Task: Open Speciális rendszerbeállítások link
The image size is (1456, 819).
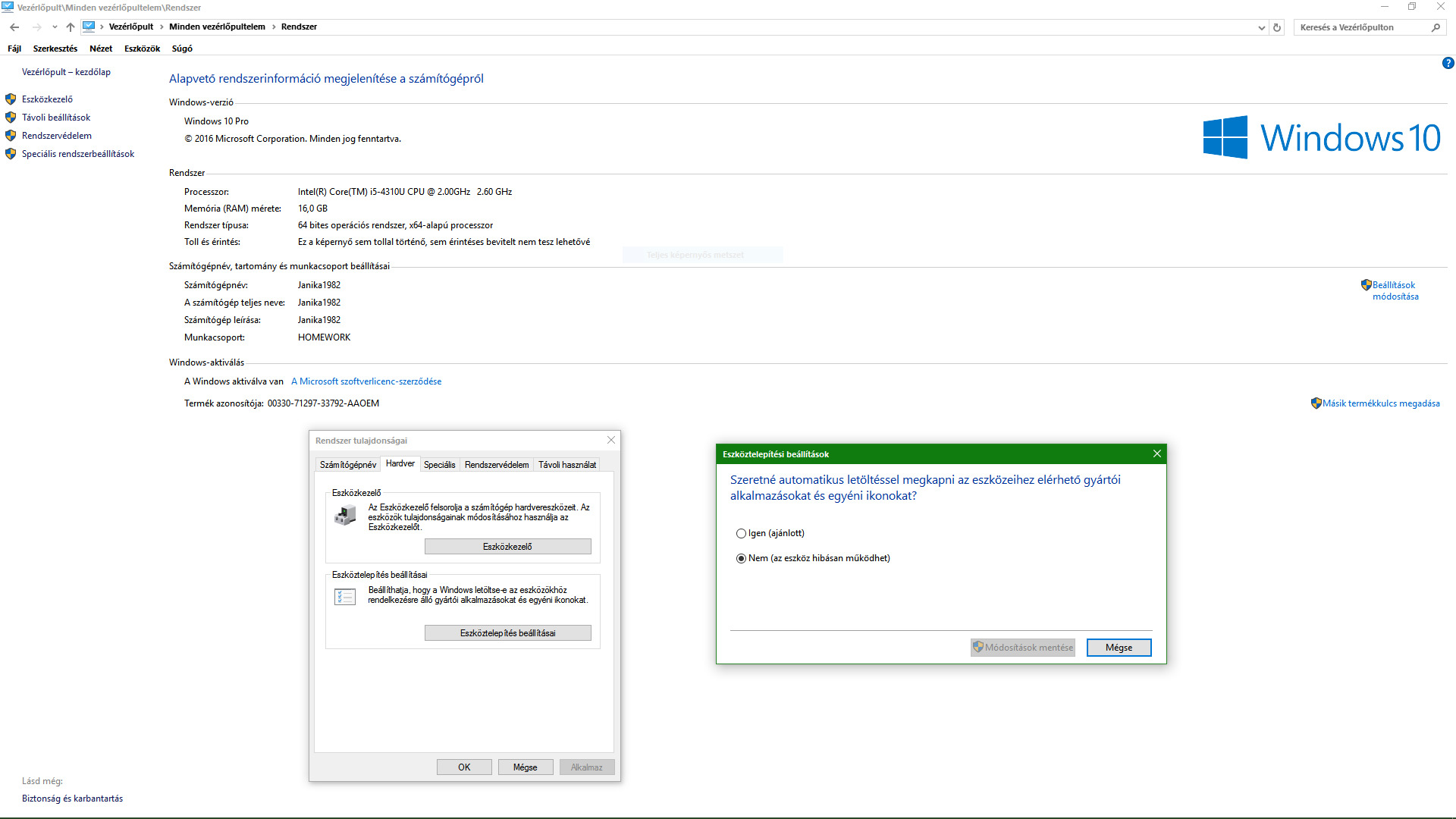Action: tap(78, 154)
